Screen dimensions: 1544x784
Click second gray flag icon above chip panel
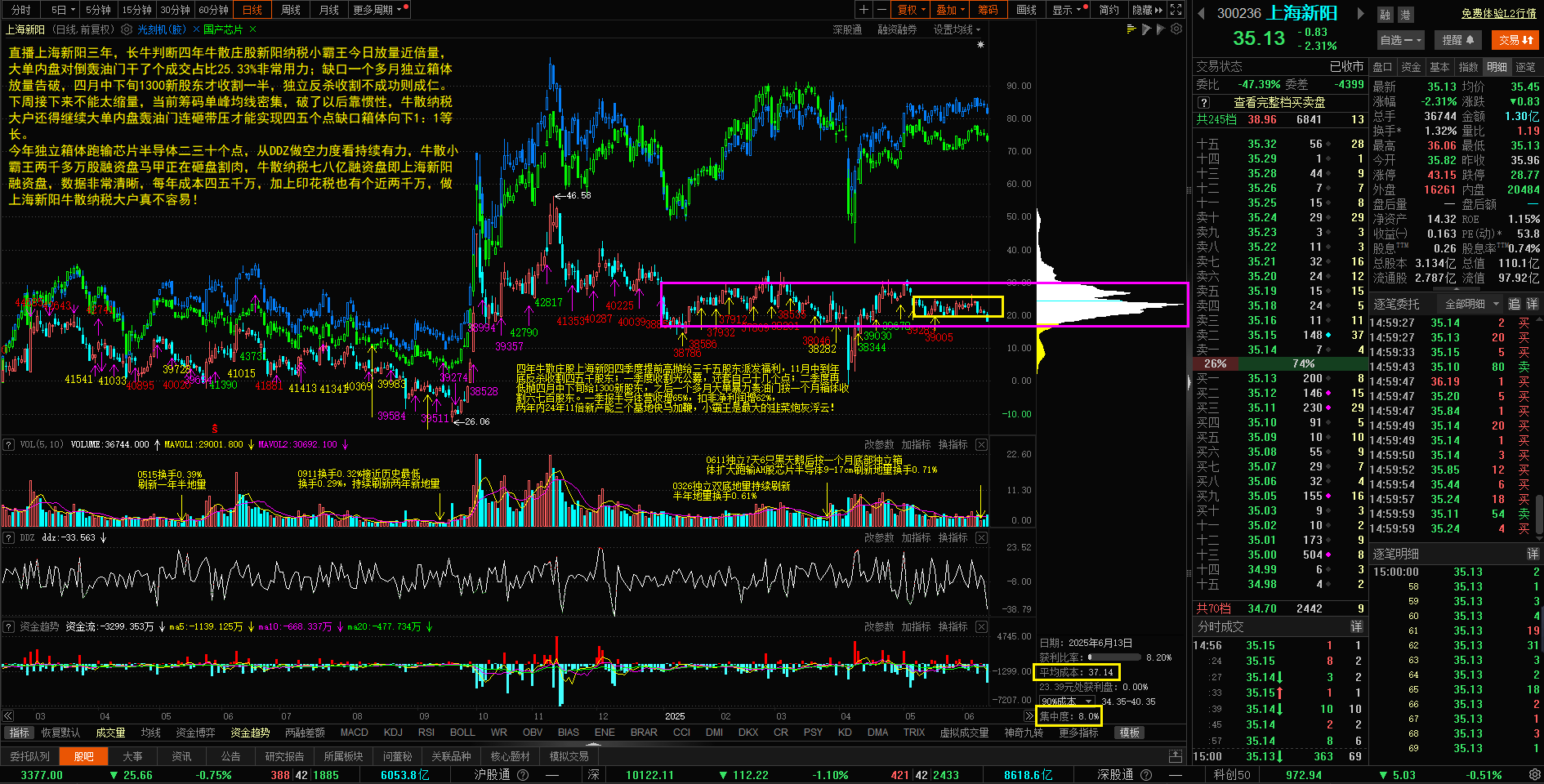1161,29
